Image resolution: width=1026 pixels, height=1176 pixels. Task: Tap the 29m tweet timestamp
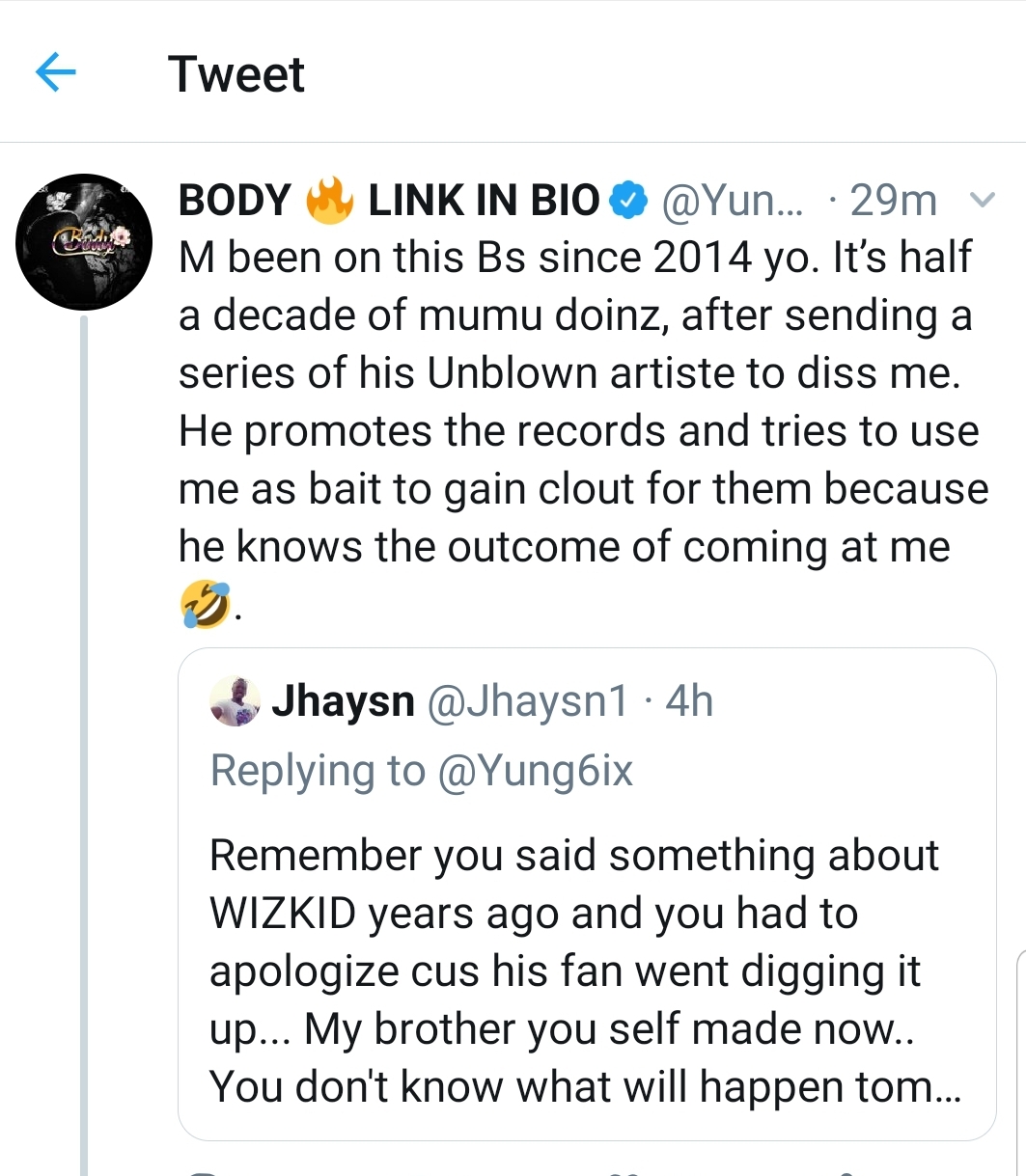click(893, 201)
